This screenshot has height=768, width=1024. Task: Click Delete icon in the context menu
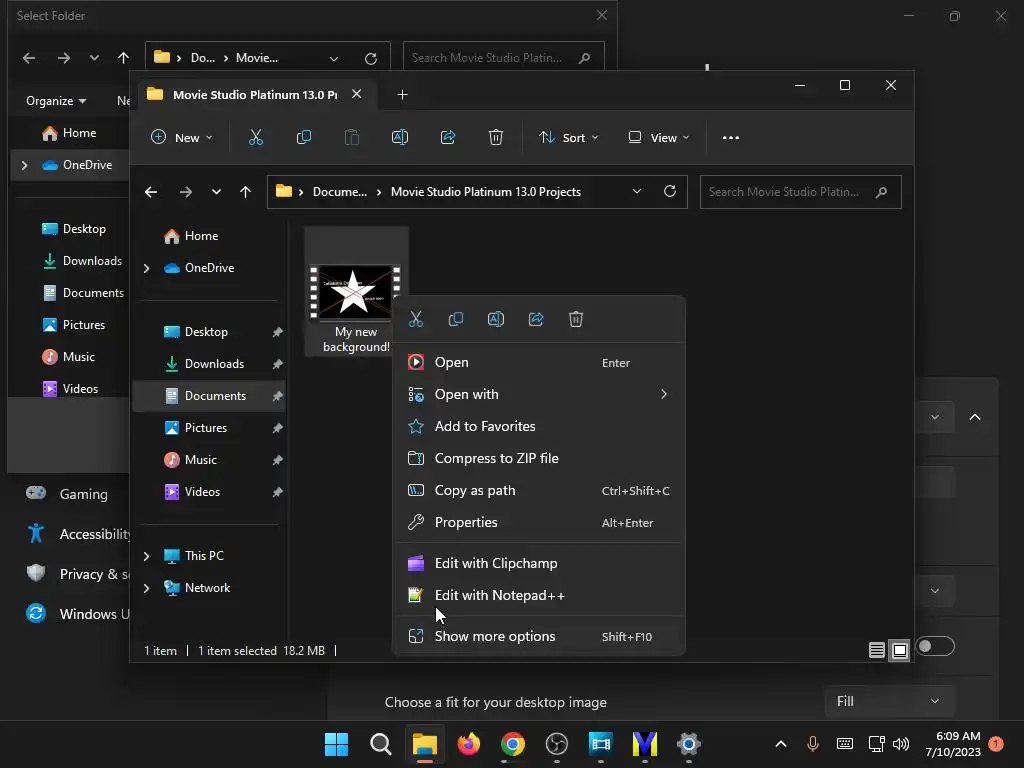pyautogui.click(x=575, y=319)
